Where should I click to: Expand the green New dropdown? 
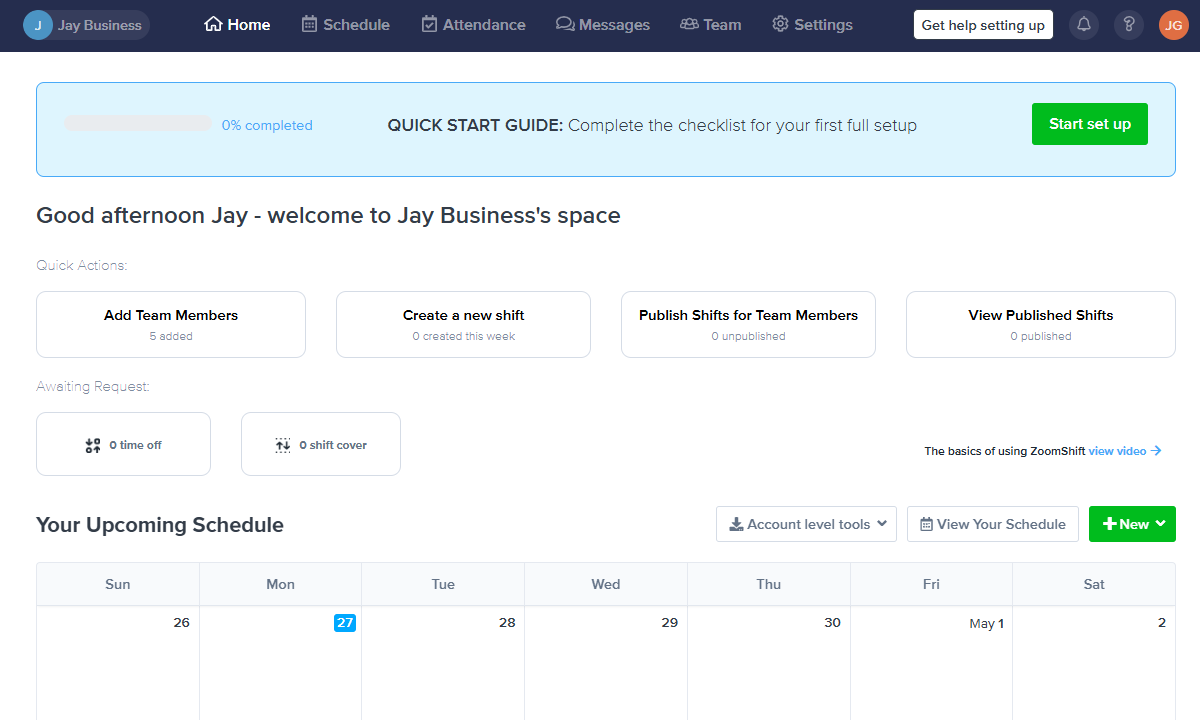[1132, 524]
